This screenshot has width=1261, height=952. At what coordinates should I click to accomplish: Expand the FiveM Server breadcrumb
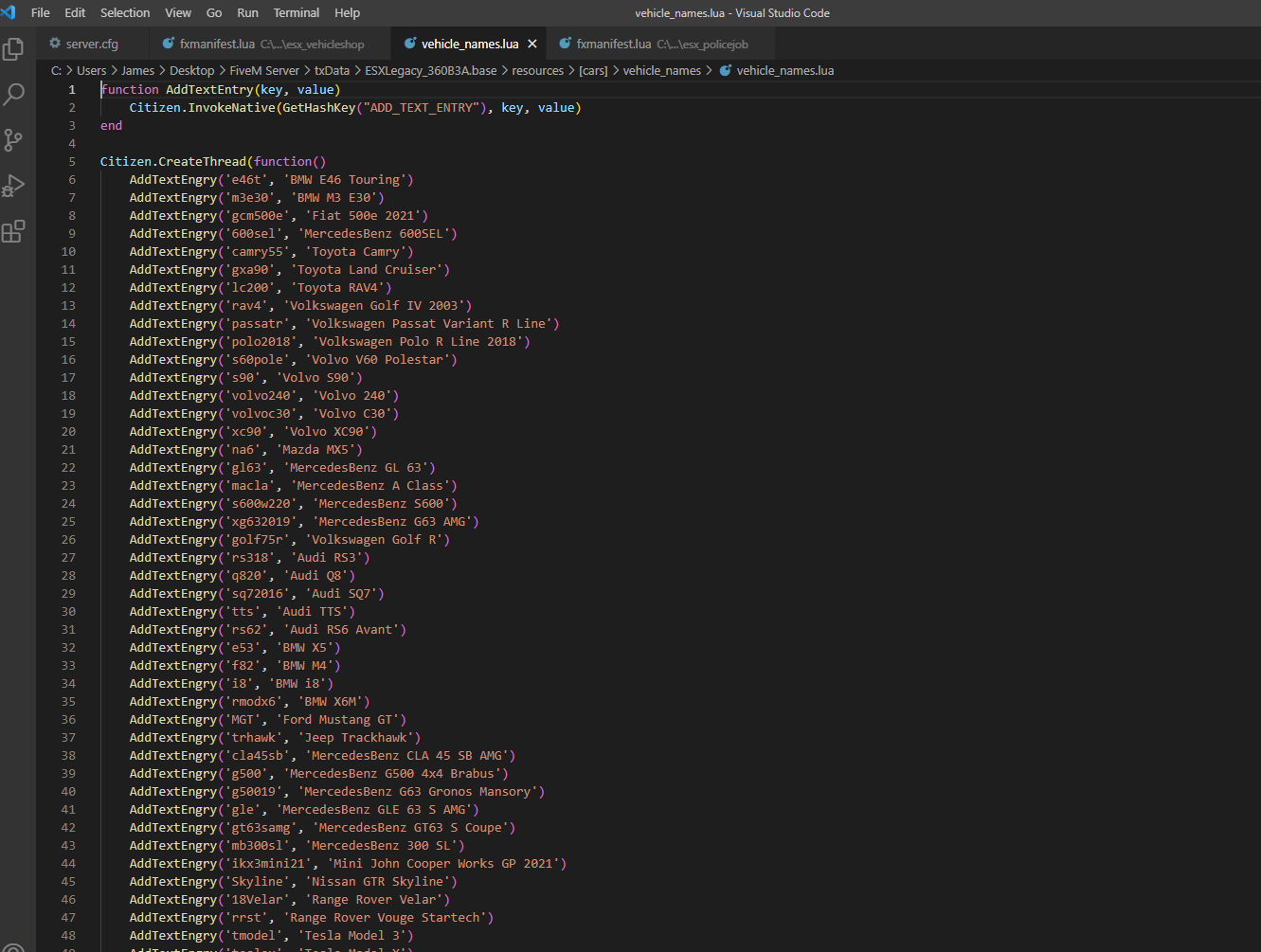[x=264, y=70]
